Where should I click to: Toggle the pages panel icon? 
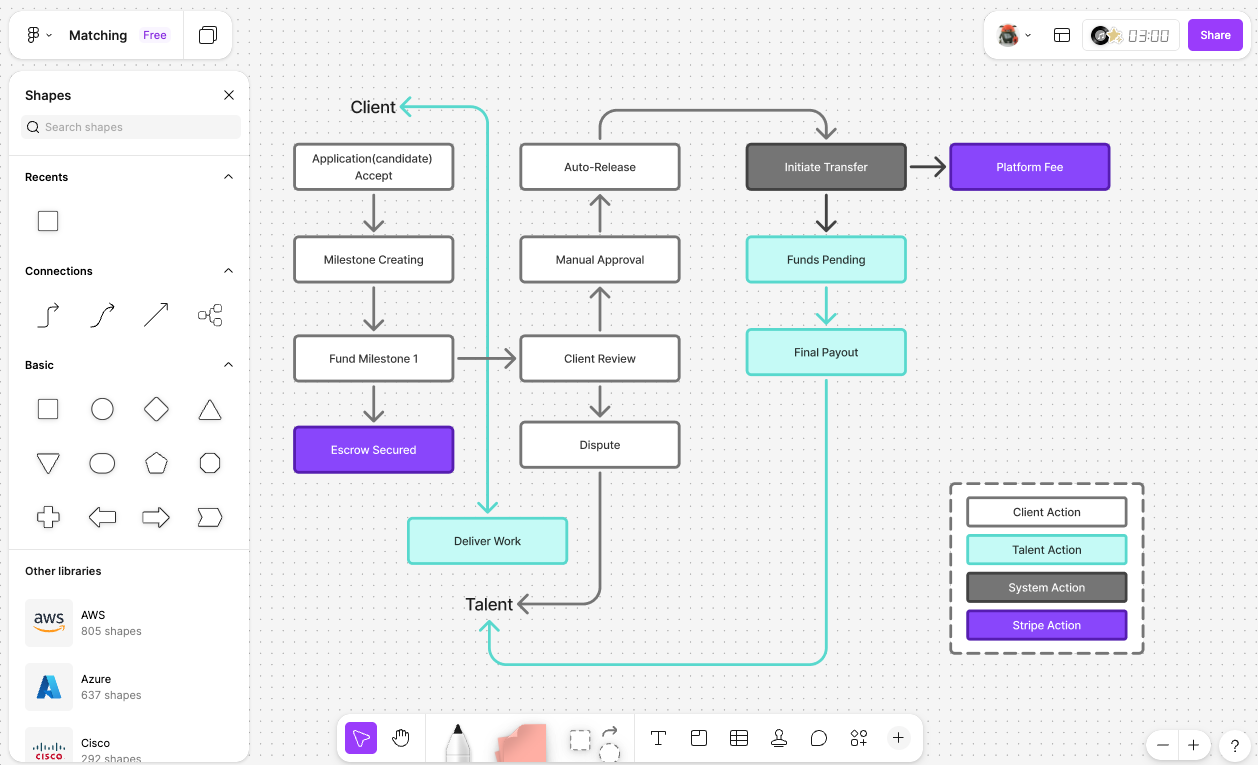coord(208,35)
